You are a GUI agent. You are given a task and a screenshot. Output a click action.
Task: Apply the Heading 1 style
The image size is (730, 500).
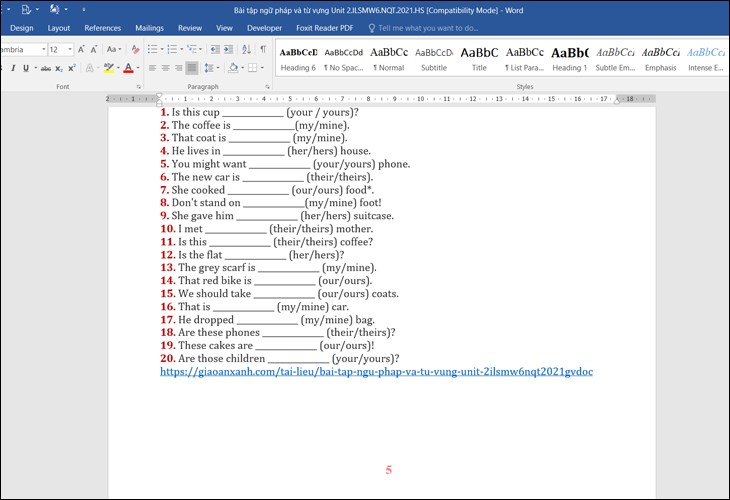[x=569, y=58]
